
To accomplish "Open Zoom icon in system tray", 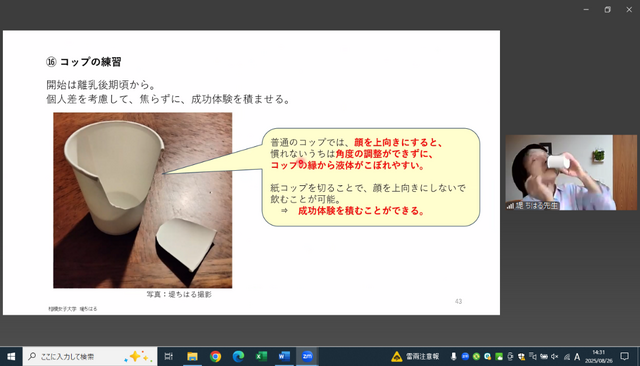I will pyautogui.click(x=465, y=356).
